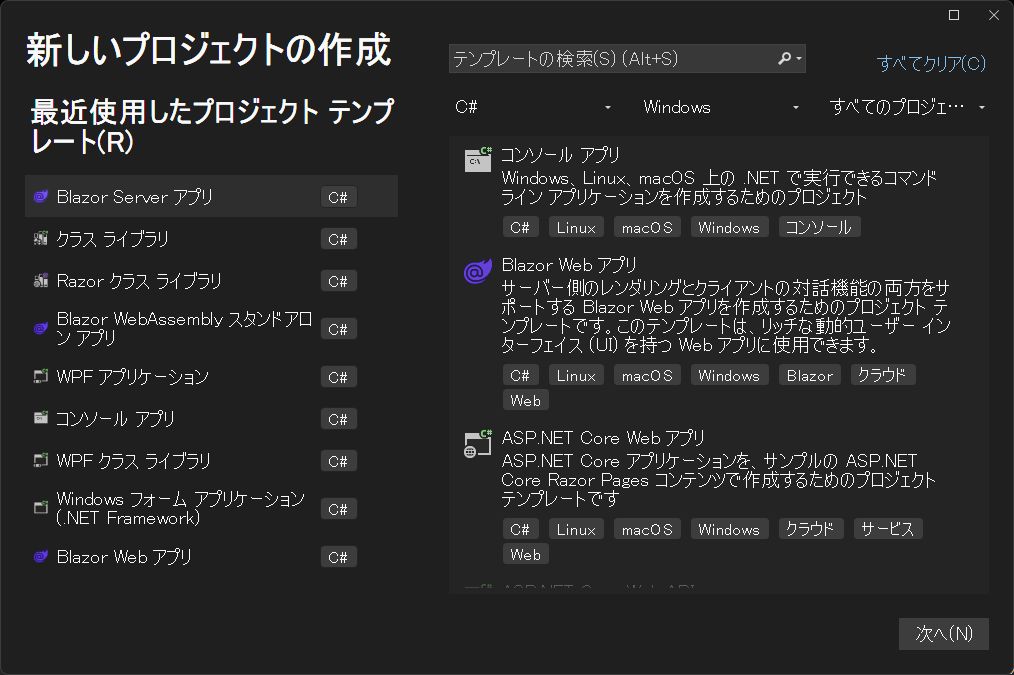Select クラス ライブラリ recent template
This screenshot has height=675, width=1014.
point(211,239)
